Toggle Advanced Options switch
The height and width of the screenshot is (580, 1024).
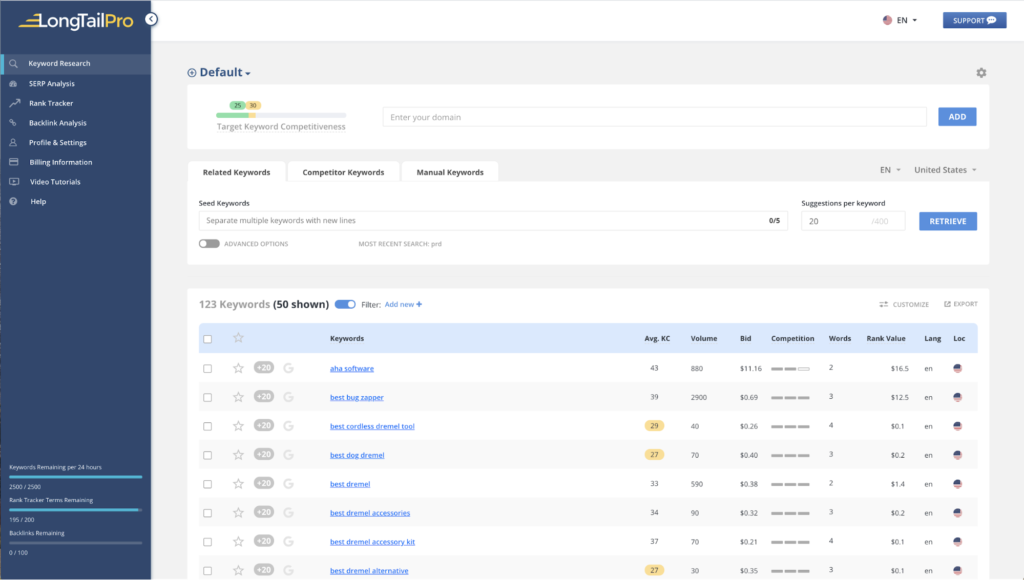tap(209, 244)
